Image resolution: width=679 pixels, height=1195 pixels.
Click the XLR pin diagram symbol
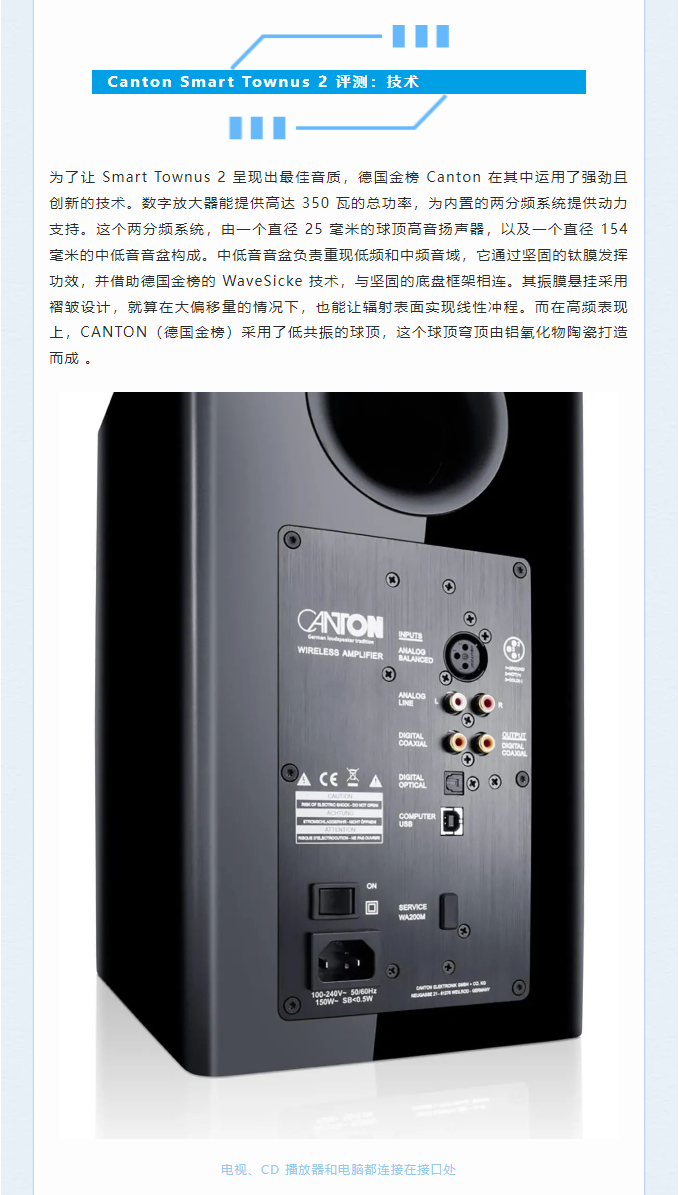click(514, 649)
